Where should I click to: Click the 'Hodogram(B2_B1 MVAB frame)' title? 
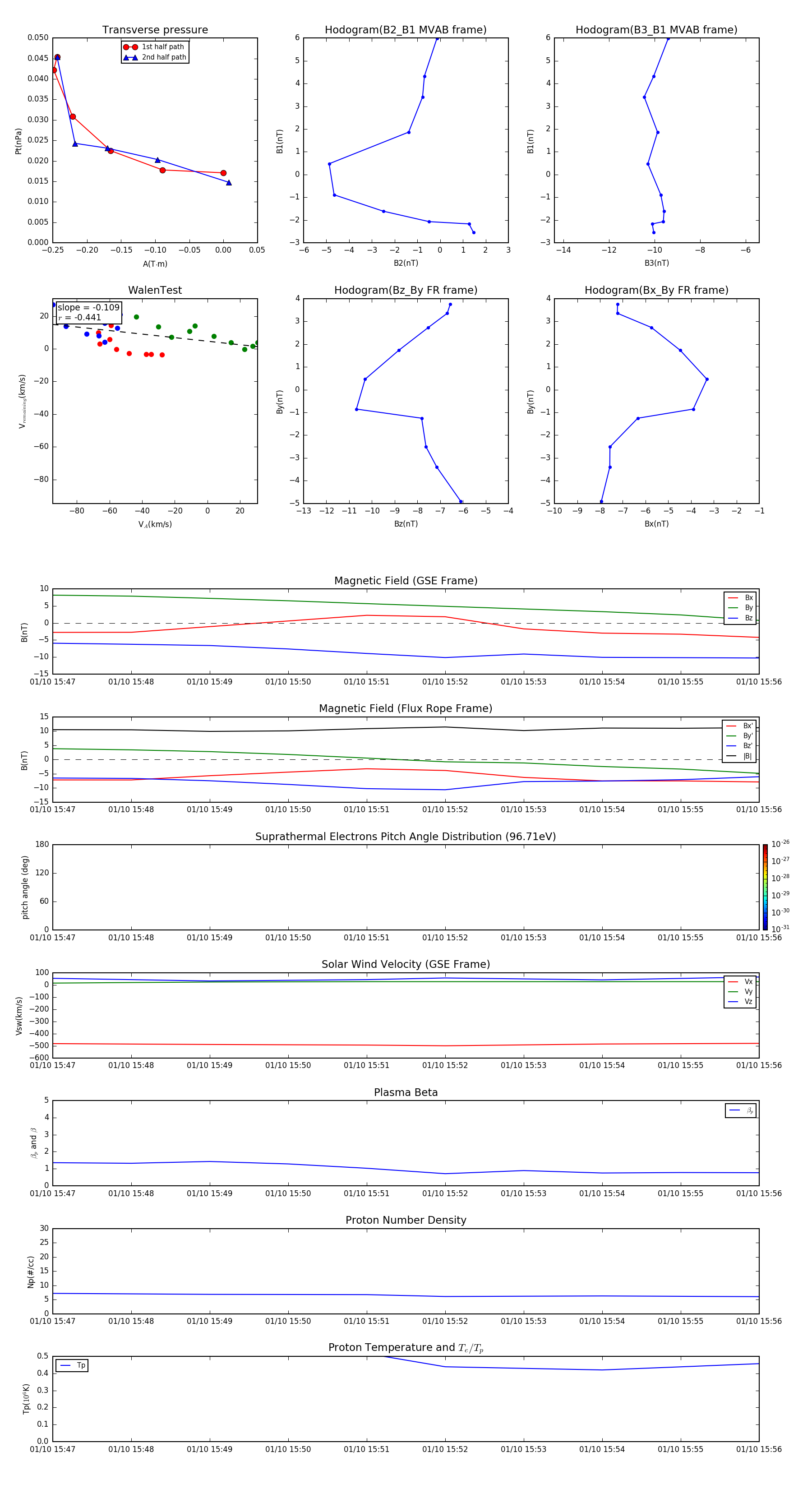[x=406, y=30]
